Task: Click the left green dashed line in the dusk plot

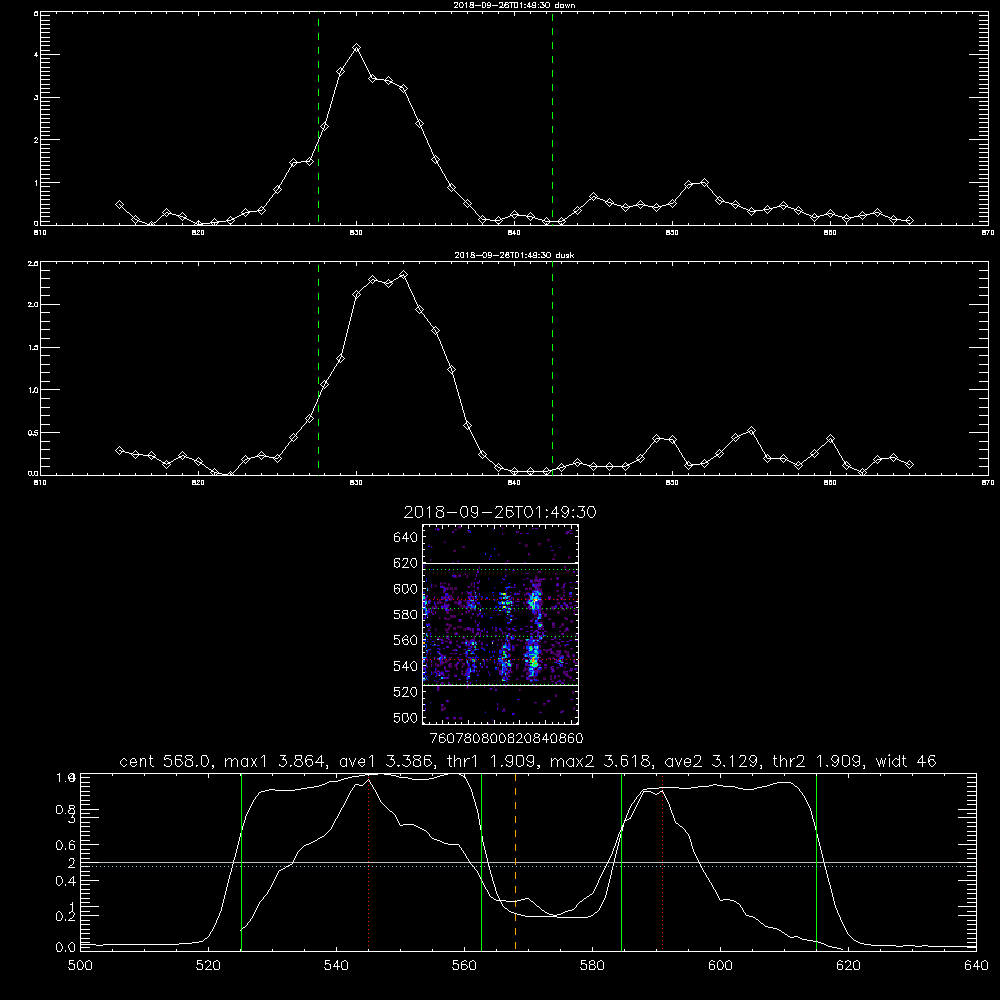Action: pos(318,369)
